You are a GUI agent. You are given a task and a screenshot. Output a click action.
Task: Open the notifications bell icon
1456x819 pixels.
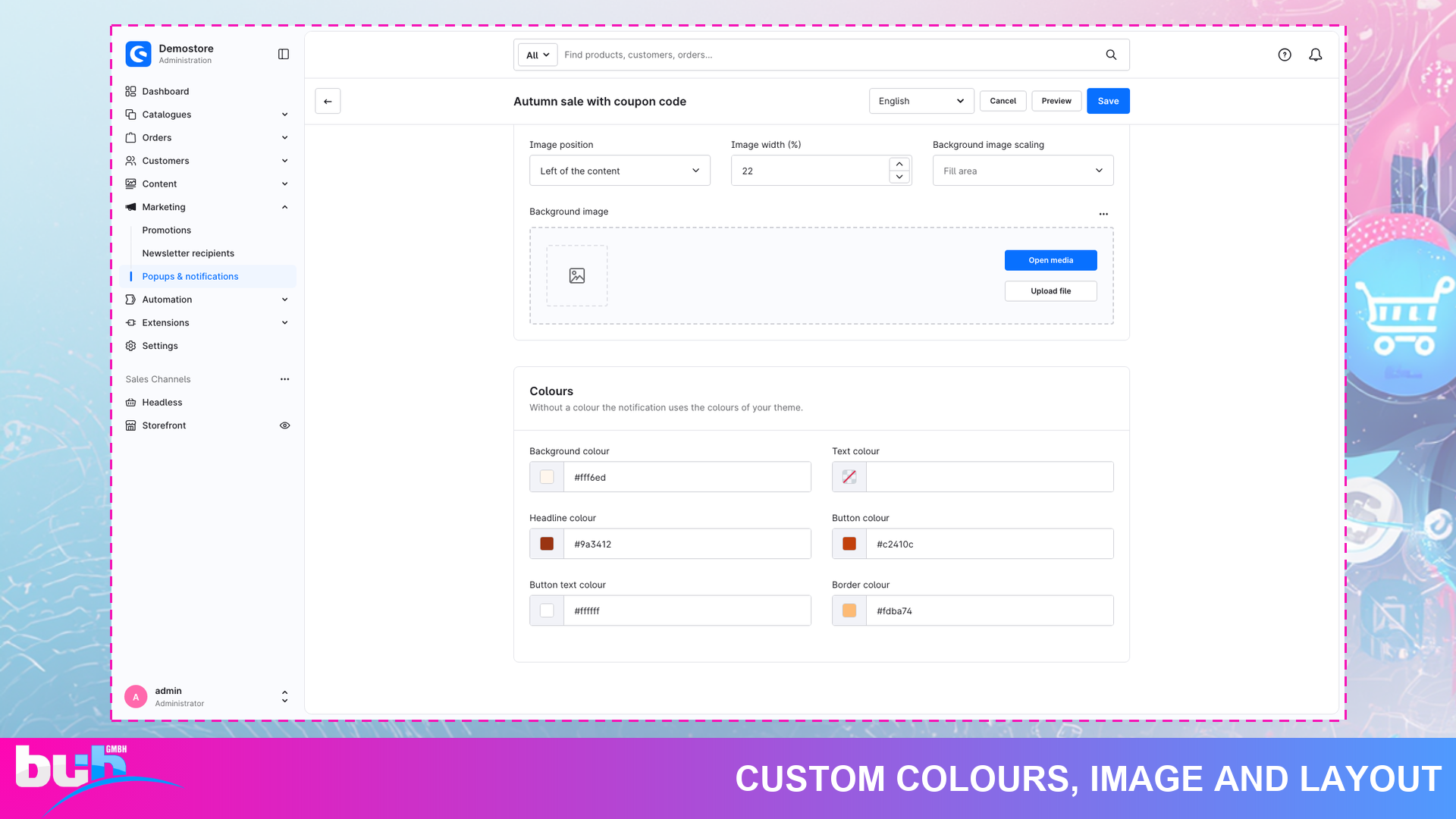click(x=1316, y=55)
